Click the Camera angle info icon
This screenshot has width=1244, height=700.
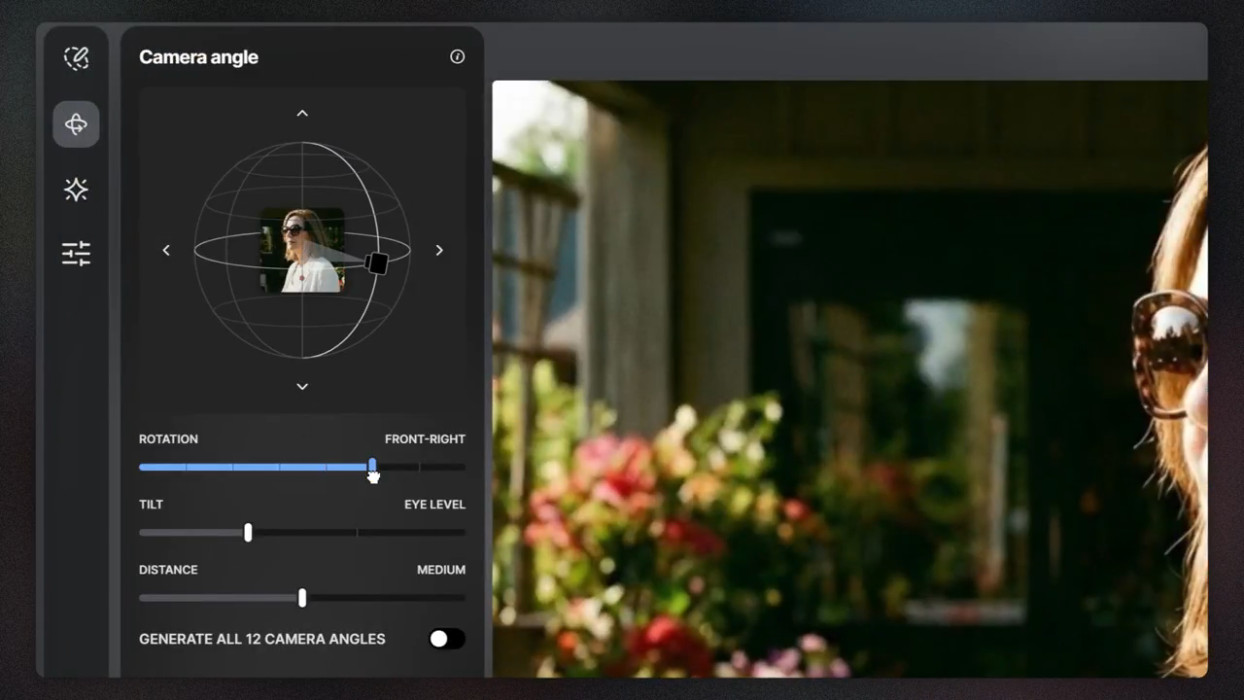pyautogui.click(x=457, y=57)
